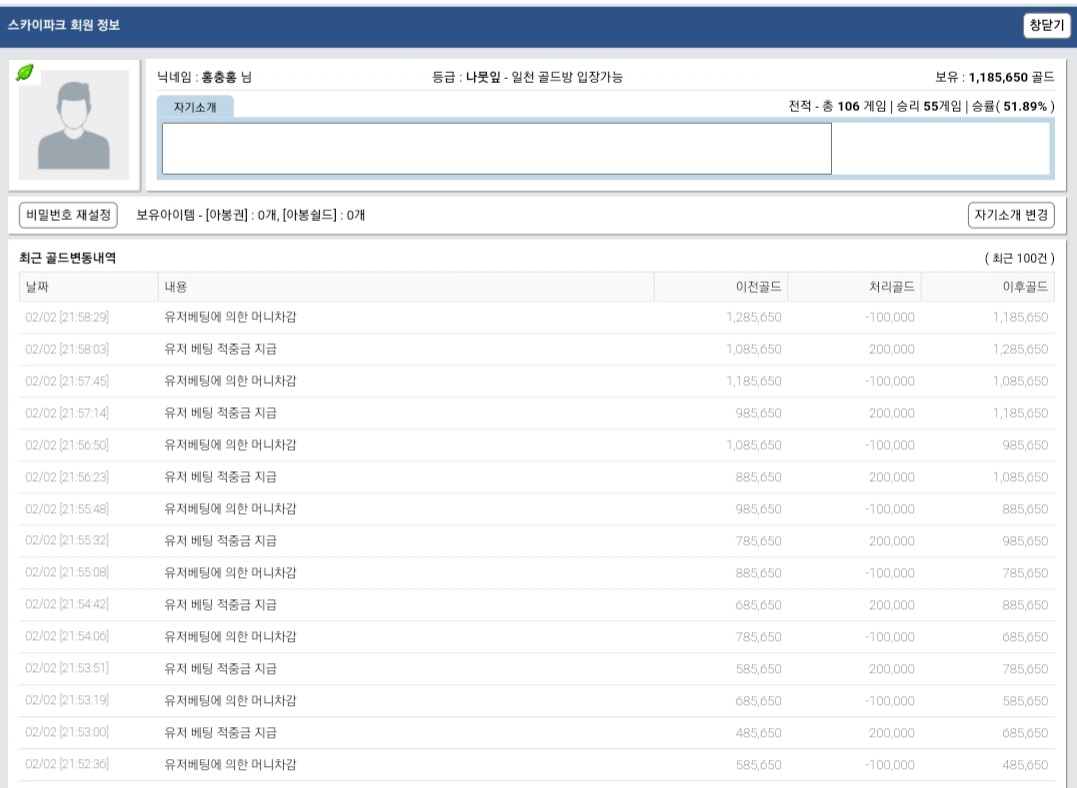This screenshot has width=1077, height=788.
Task: Select the row dated 02/02 [21:56:23]
Action: [x=536, y=477]
